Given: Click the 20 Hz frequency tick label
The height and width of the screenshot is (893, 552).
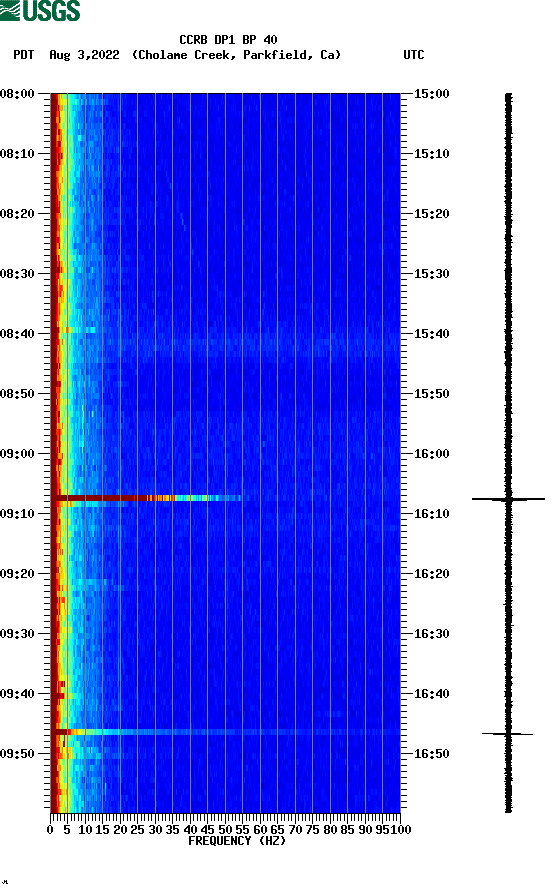Looking at the screenshot, I should pyautogui.click(x=120, y=830).
